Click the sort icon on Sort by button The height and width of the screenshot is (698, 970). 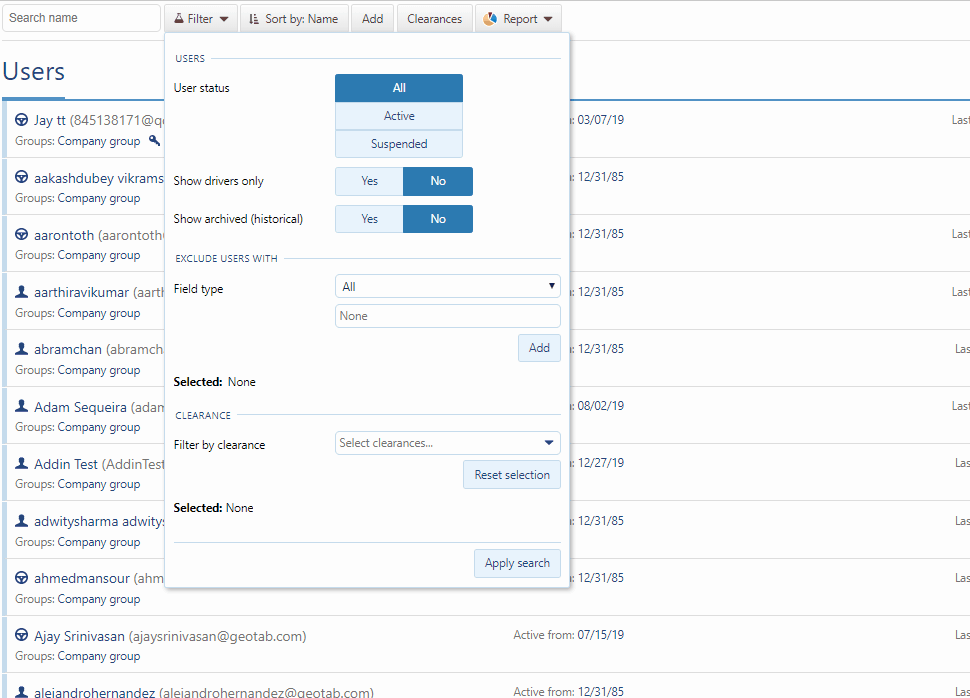pos(254,19)
